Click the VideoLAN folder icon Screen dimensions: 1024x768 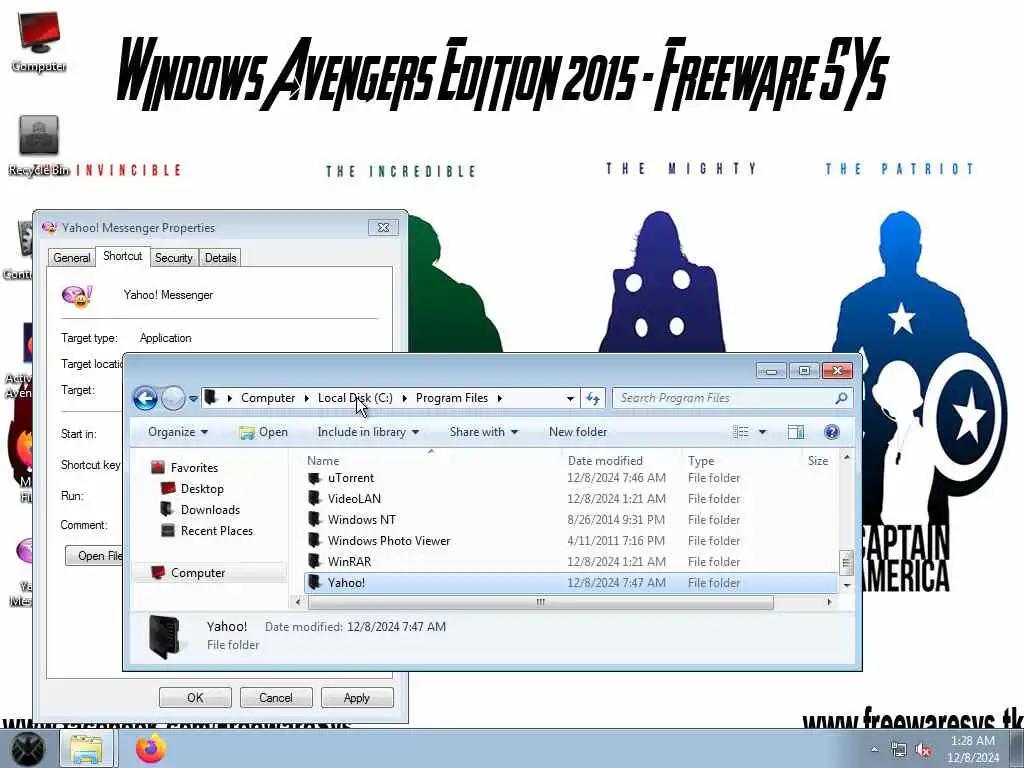315,499
